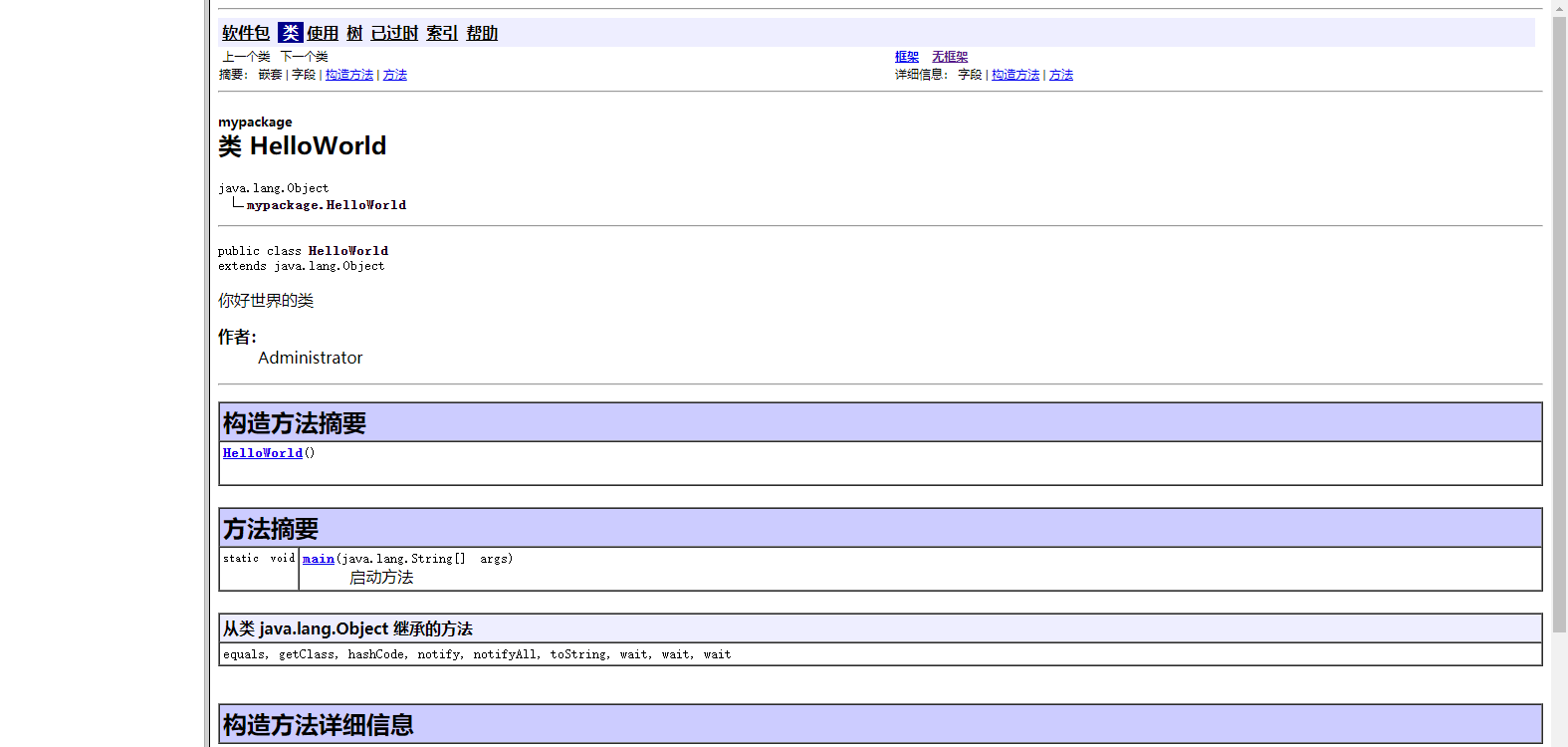Image resolution: width=1568 pixels, height=747 pixels.
Task: Click the scrollbar up arrow
Action: pyautogui.click(x=1559, y=7)
